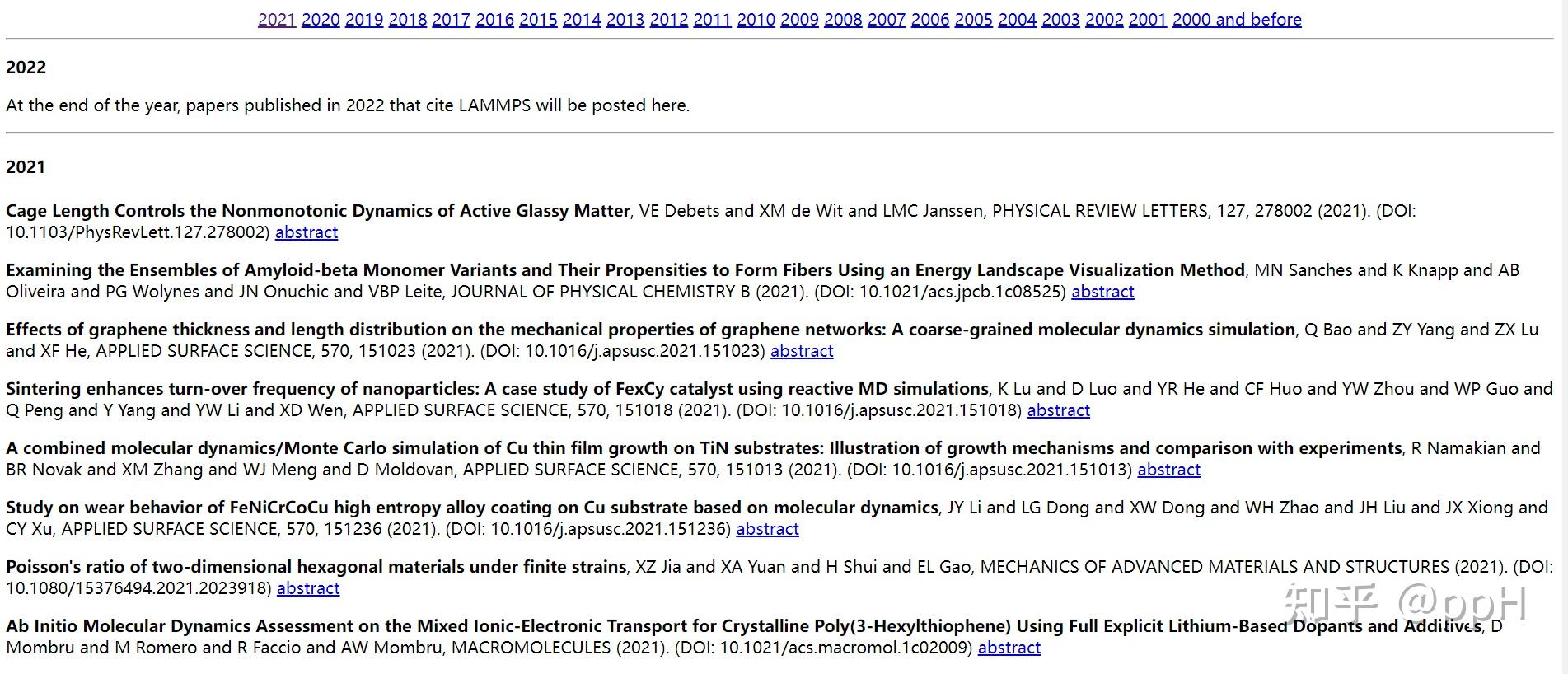Click title 'A combined molecular dynamics/Monte Carlo simulation'
Image resolution: width=1568 pixels, height=674 pixels.
coord(704,448)
